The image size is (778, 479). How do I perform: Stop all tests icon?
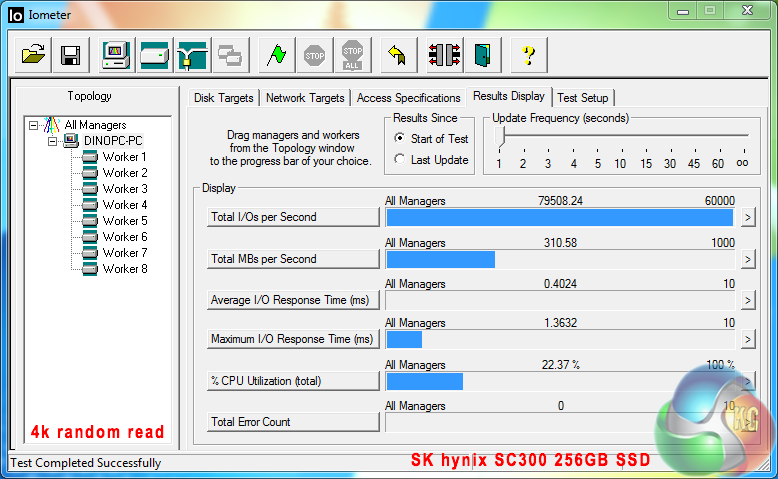click(x=352, y=55)
